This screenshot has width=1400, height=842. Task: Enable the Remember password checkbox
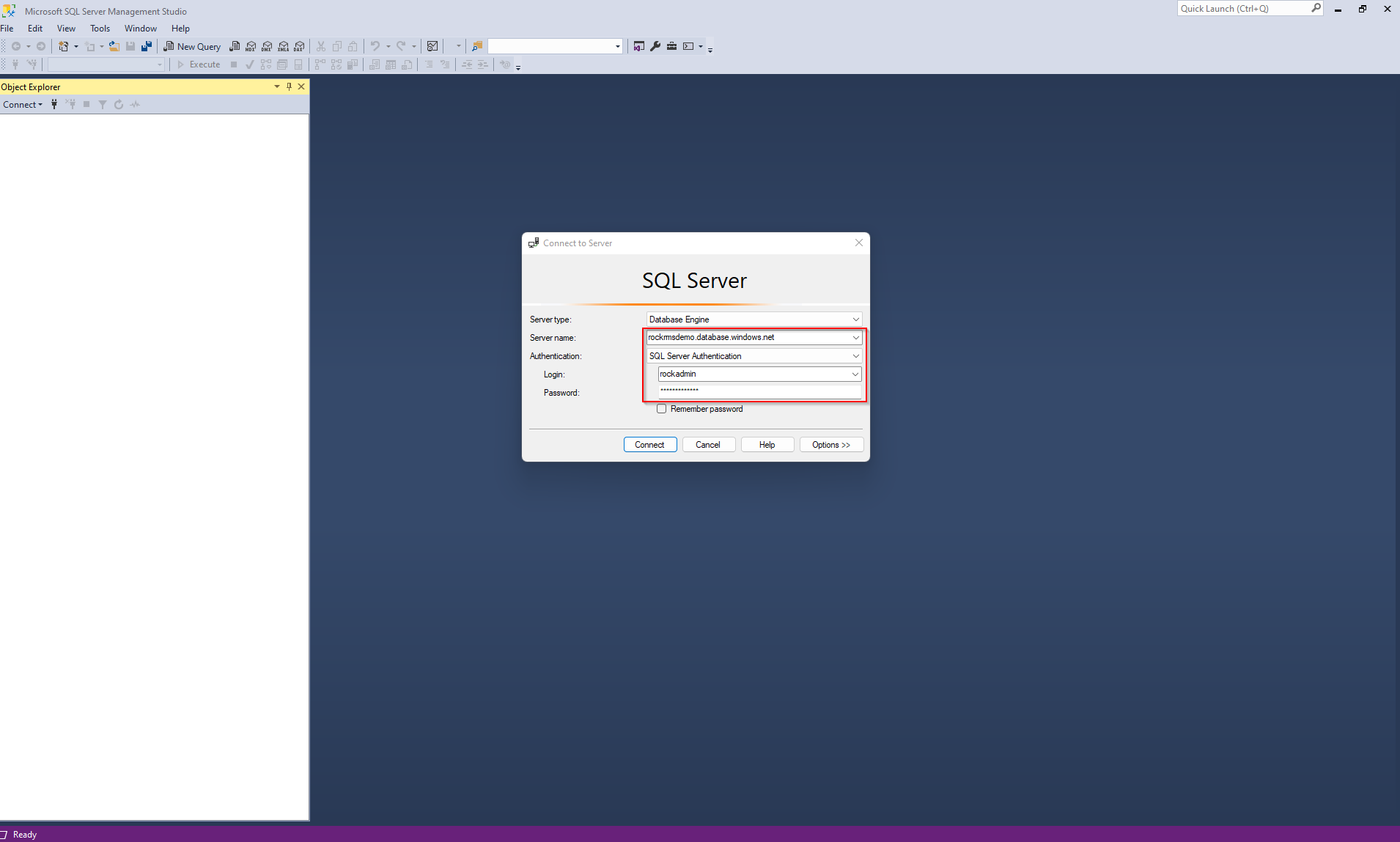661,408
